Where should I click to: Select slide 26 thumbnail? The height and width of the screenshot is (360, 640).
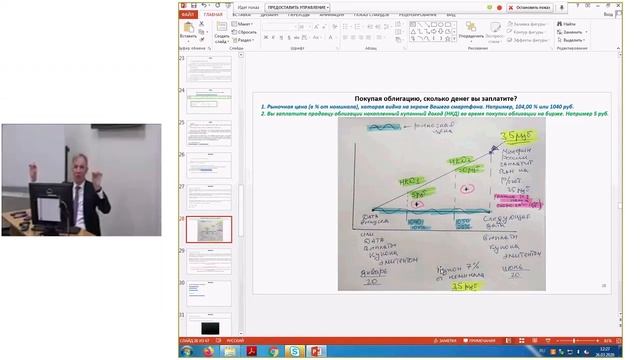[x=209, y=165]
